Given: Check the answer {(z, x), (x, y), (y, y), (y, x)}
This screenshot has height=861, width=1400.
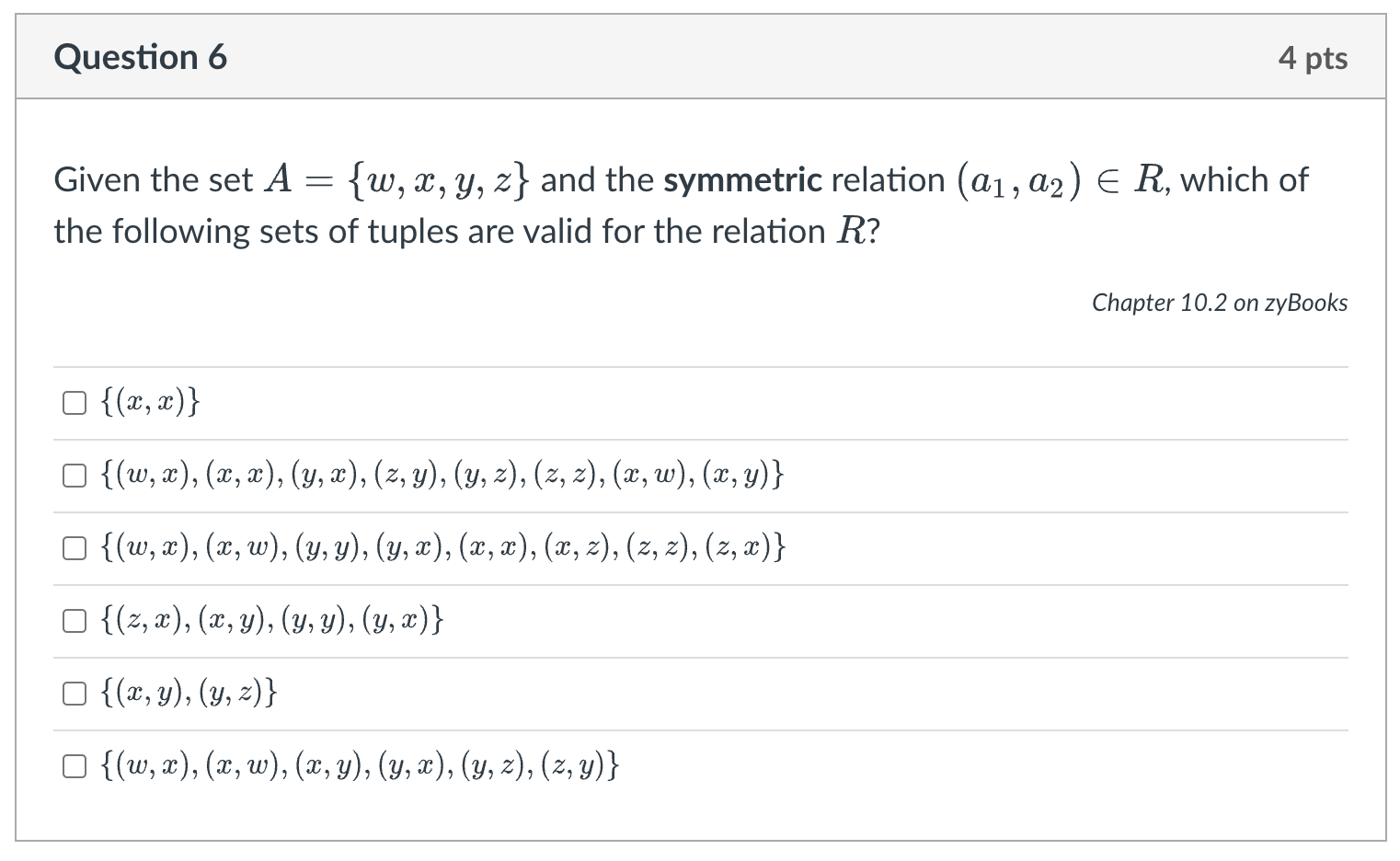Looking at the screenshot, I should tap(74, 620).
